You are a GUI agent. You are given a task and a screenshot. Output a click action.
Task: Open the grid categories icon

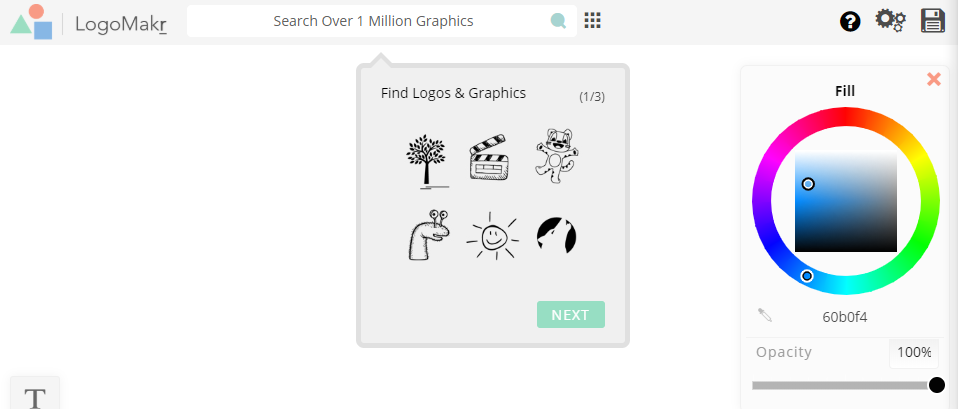[593, 21]
